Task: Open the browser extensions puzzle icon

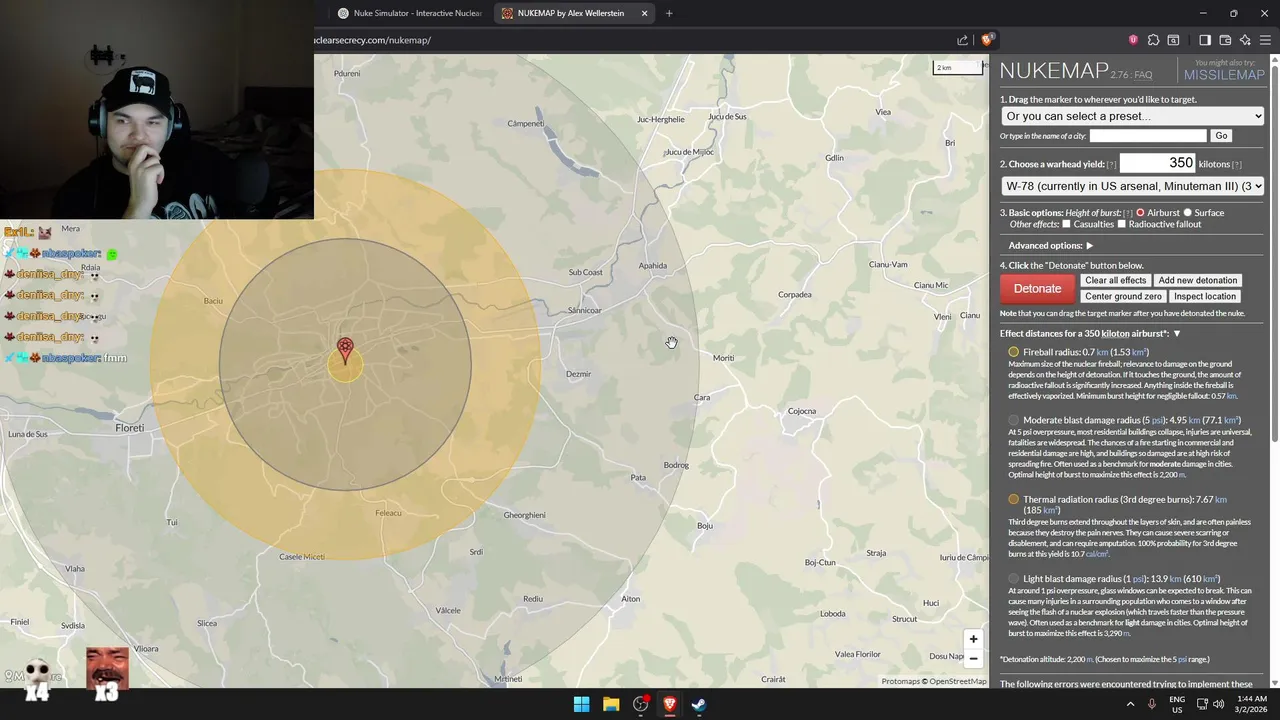Action: pos(1153,40)
